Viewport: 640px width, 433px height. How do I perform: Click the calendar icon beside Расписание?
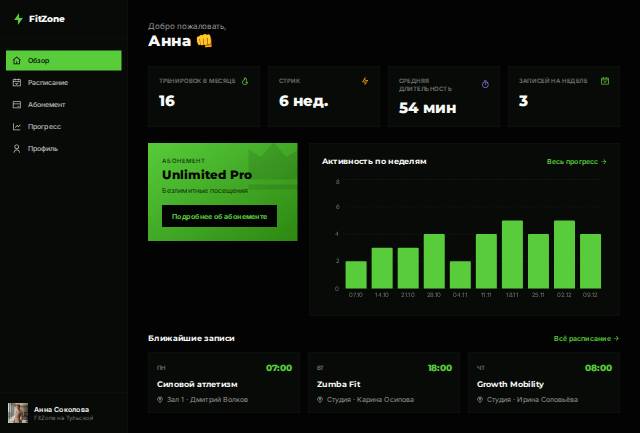click(17, 82)
